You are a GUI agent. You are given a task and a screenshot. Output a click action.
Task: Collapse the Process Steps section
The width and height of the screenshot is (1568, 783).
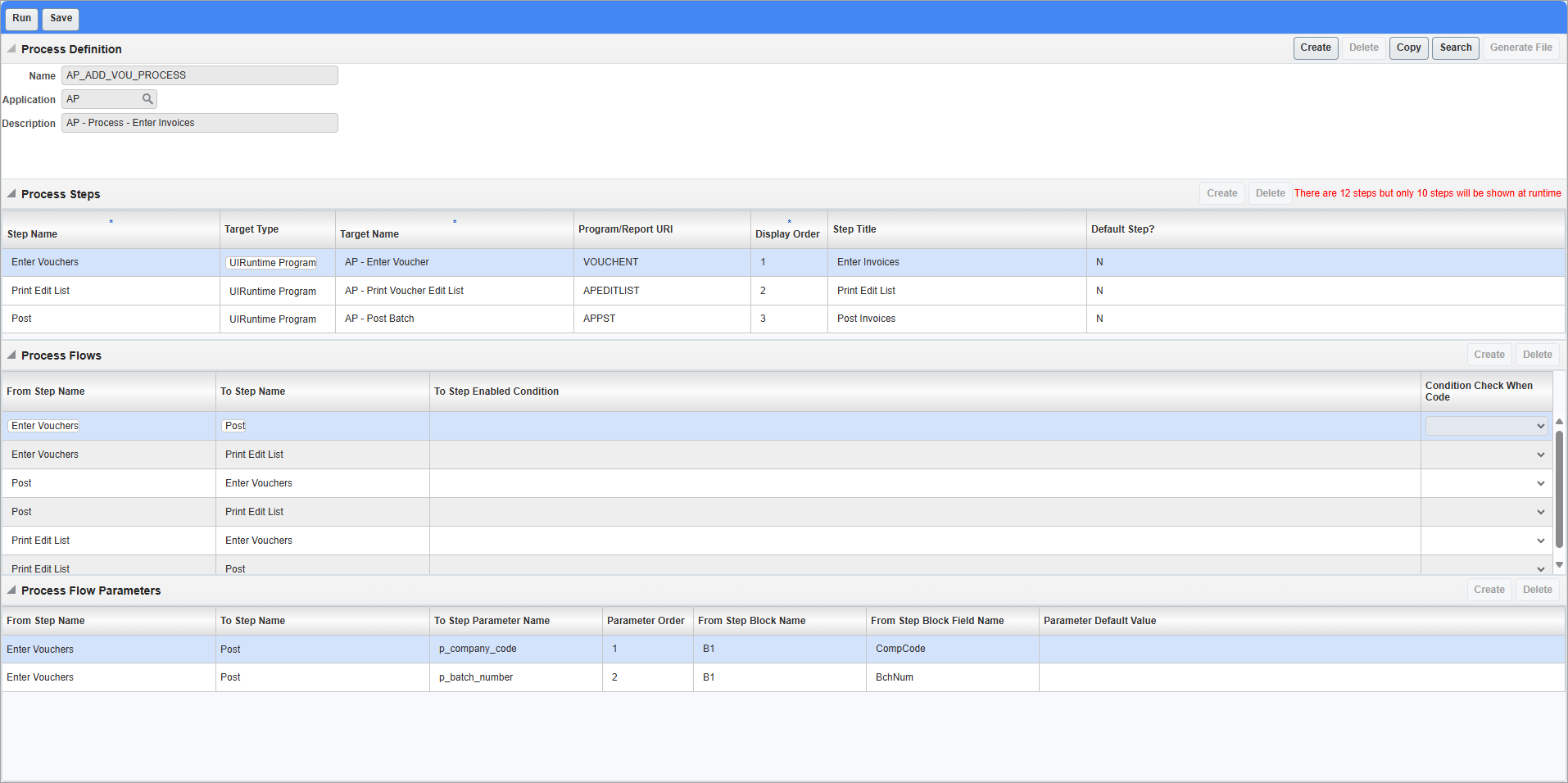[x=11, y=194]
